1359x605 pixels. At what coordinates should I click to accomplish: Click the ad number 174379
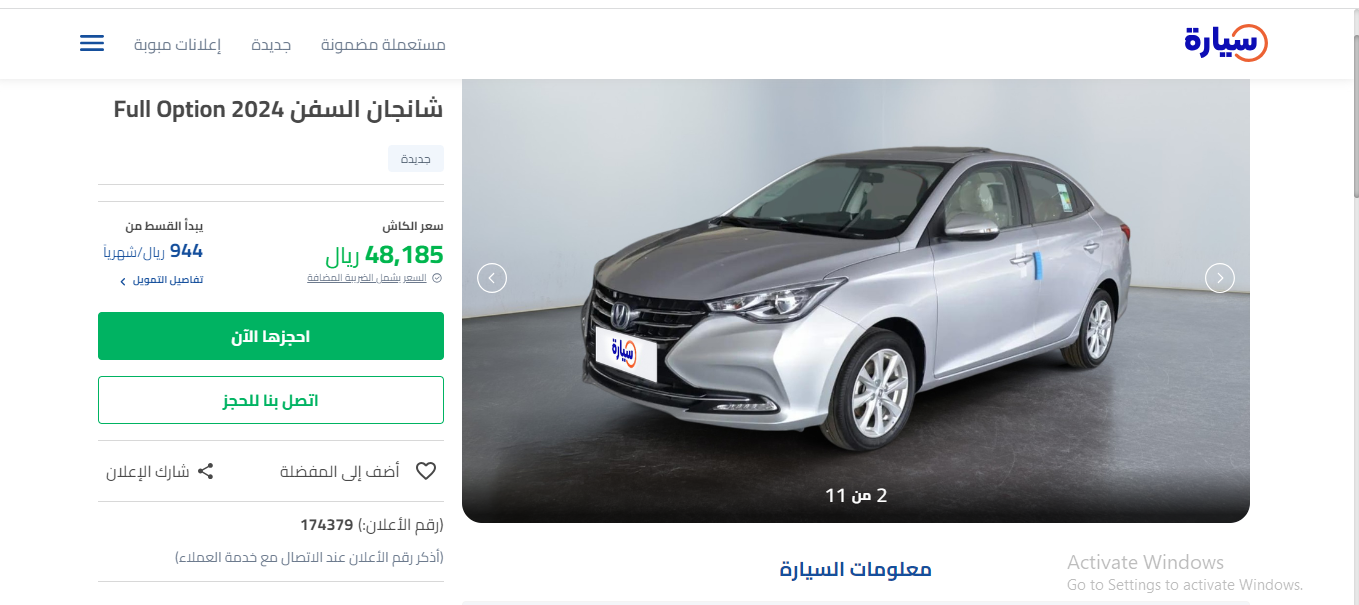pos(327,525)
